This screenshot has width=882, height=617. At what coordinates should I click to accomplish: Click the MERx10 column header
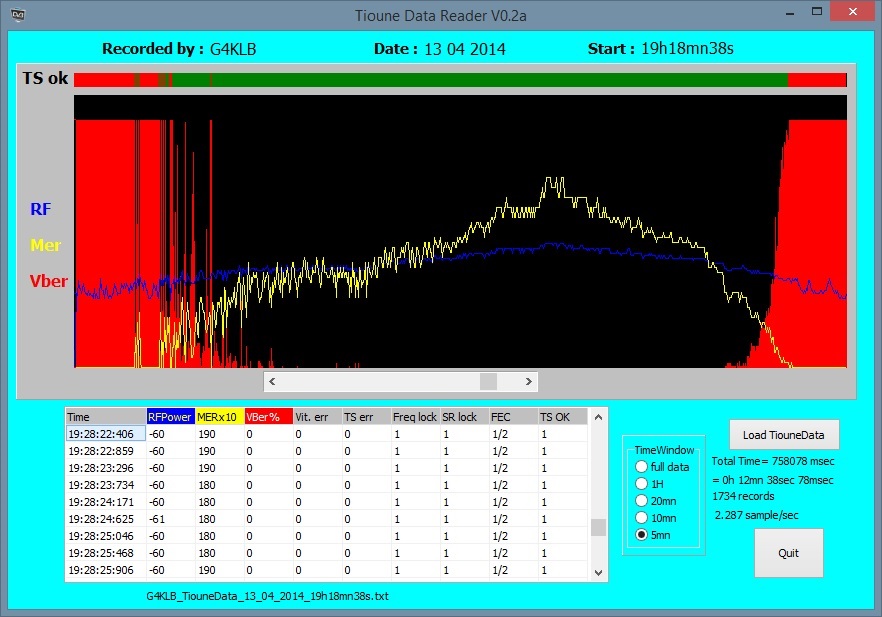[218, 416]
